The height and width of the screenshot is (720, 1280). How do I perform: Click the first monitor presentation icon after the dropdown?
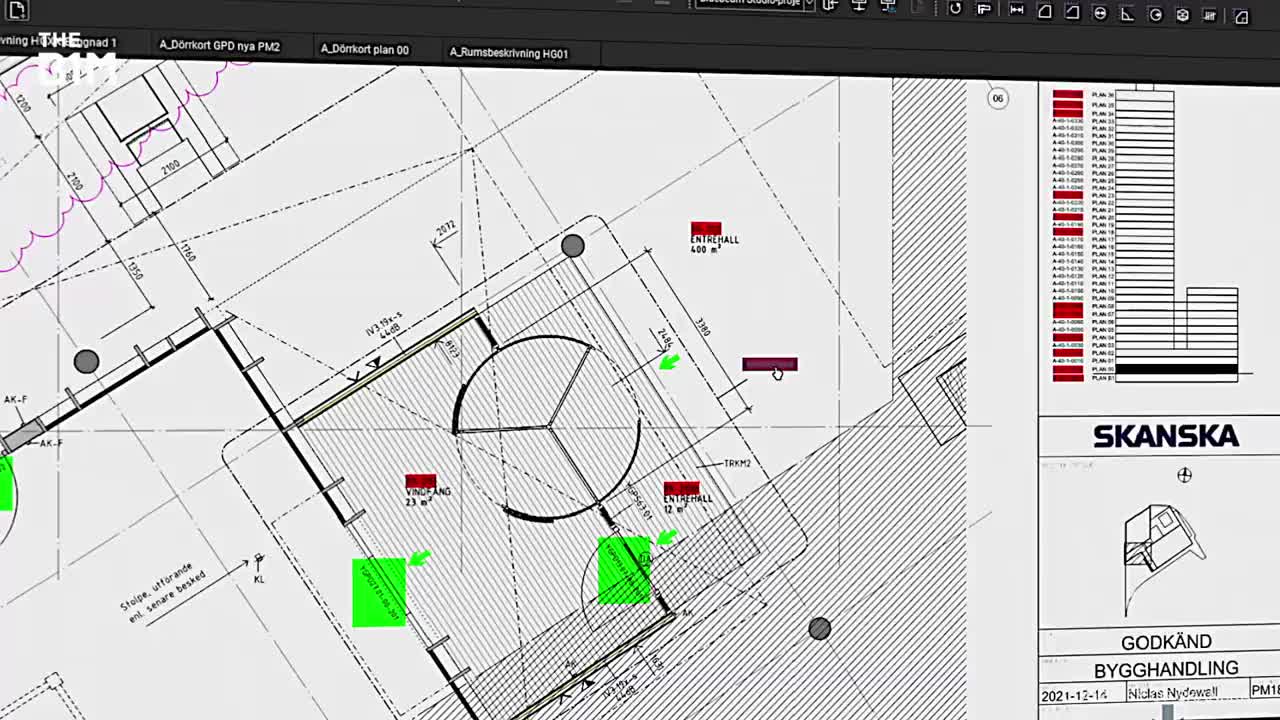click(859, 6)
